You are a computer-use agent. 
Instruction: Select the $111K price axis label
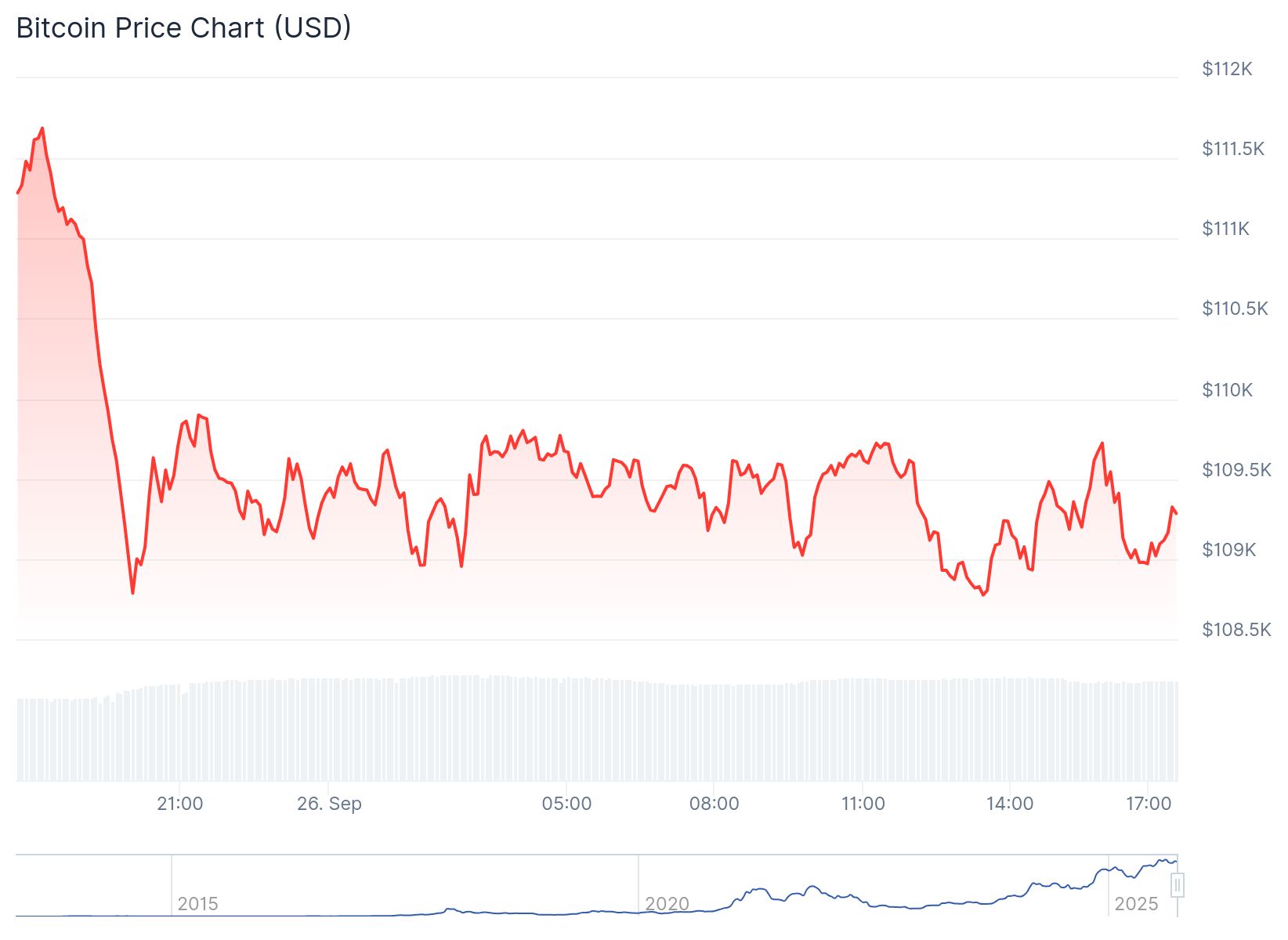pyautogui.click(x=1226, y=229)
